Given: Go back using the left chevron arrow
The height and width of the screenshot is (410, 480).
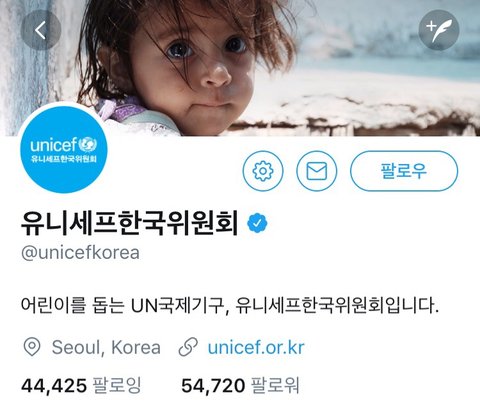Looking at the screenshot, I should (x=41, y=30).
